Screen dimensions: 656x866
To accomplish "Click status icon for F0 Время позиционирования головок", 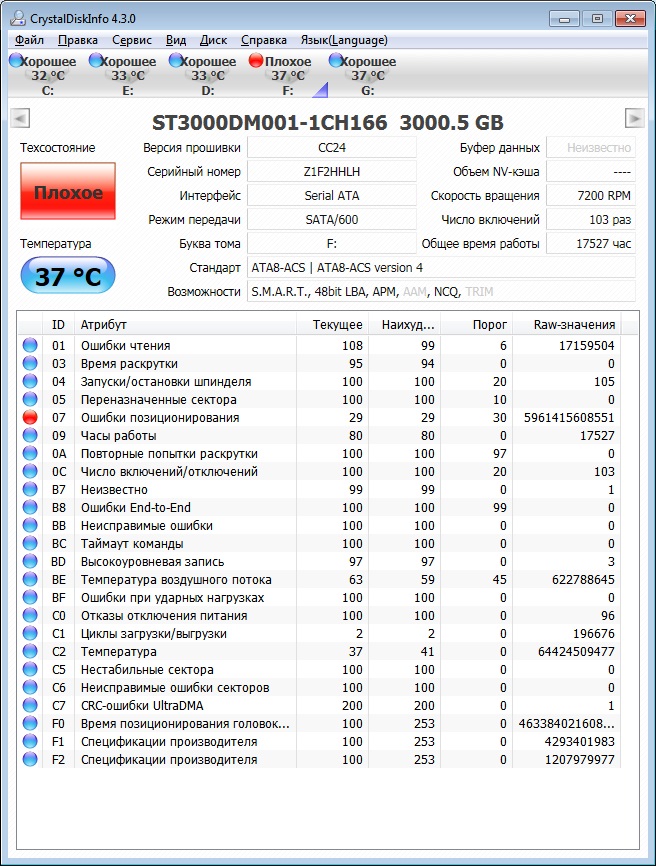I will pyautogui.click(x=30, y=724).
